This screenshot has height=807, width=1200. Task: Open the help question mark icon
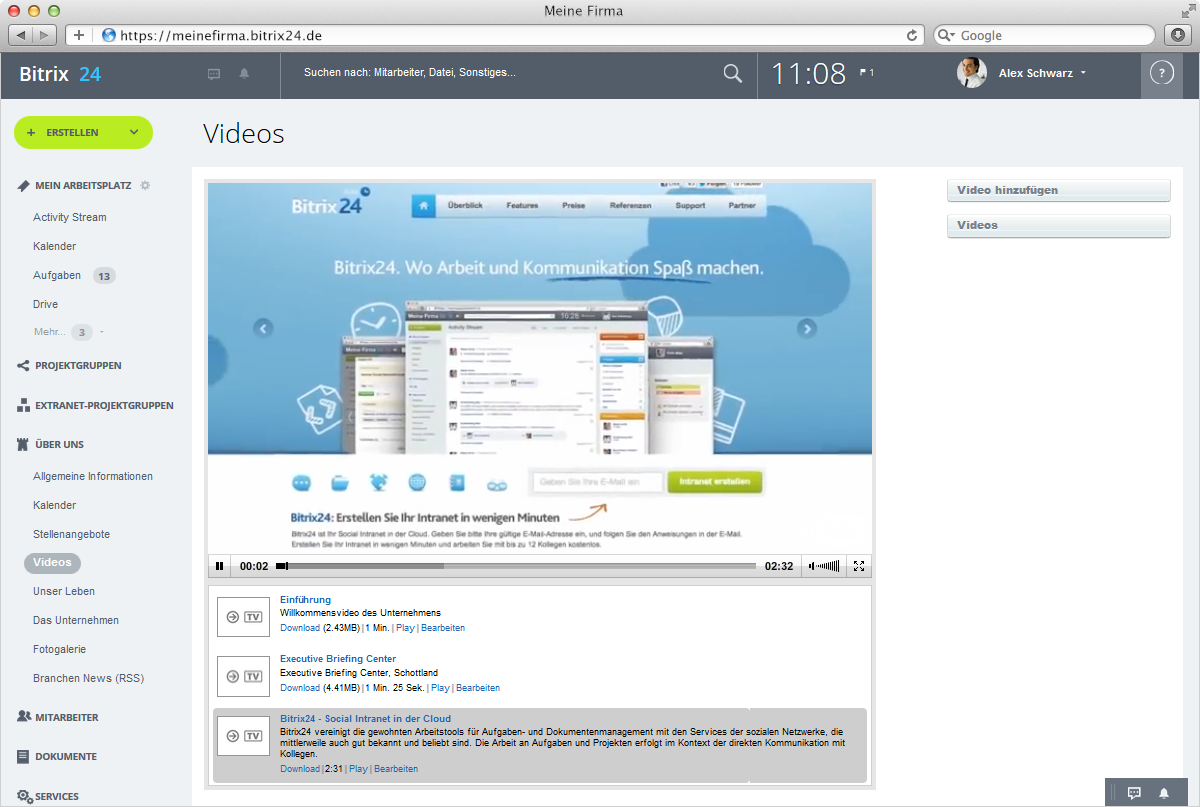(1161, 73)
